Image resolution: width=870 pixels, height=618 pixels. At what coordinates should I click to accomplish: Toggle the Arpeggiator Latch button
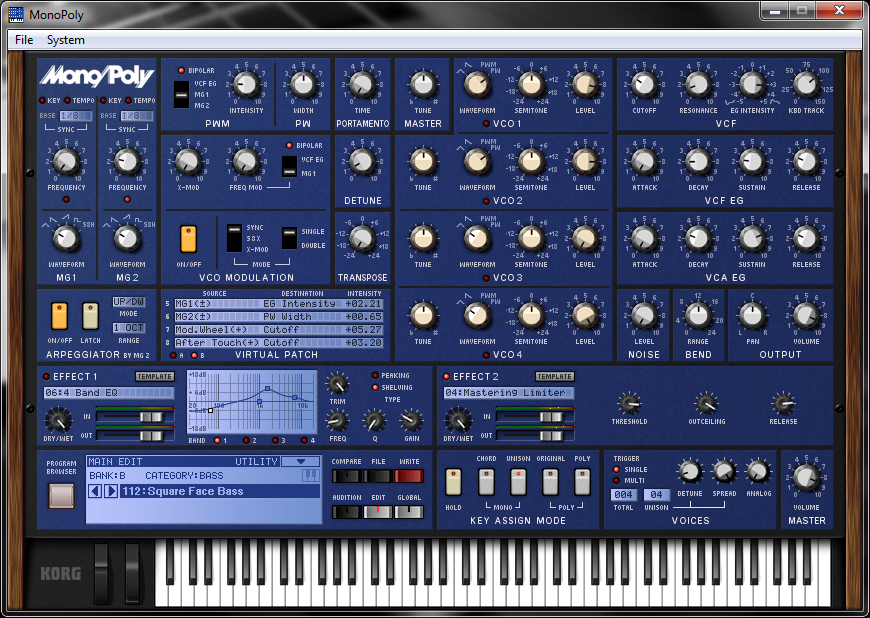(90, 316)
